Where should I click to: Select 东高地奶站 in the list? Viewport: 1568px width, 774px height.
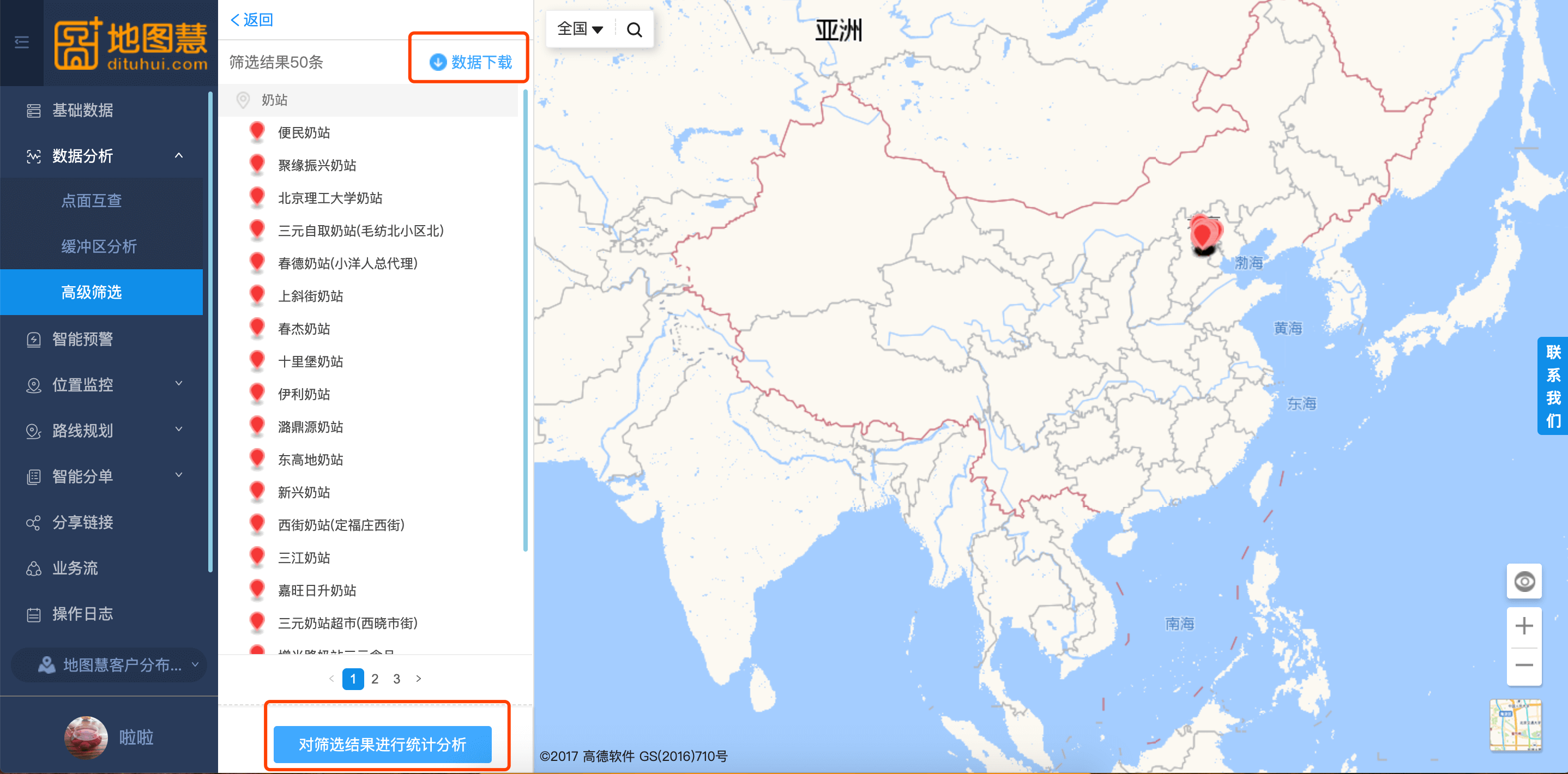click(310, 460)
